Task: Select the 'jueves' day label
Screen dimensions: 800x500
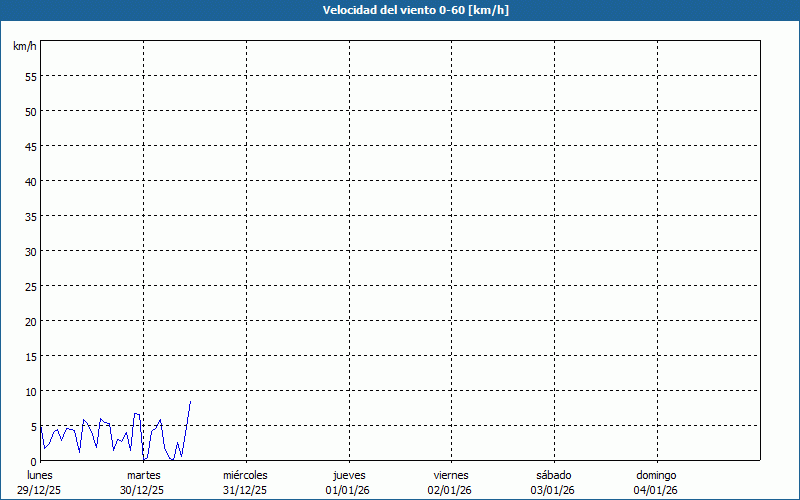Action: [x=348, y=475]
